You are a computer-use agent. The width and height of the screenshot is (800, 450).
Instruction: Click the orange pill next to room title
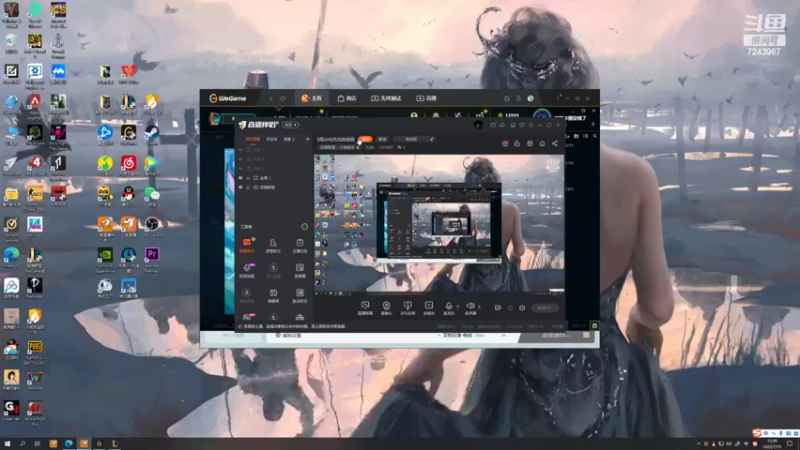365,139
